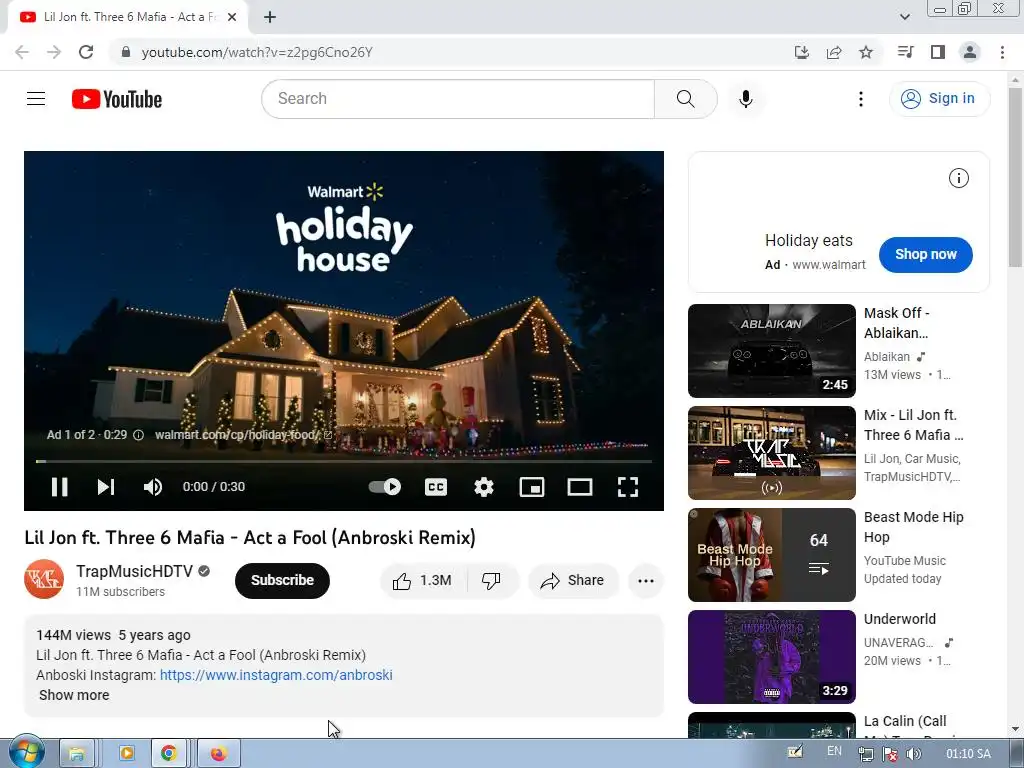Open ad information circle icon in sidebar

pyautogui.click(x=959, y=178)
